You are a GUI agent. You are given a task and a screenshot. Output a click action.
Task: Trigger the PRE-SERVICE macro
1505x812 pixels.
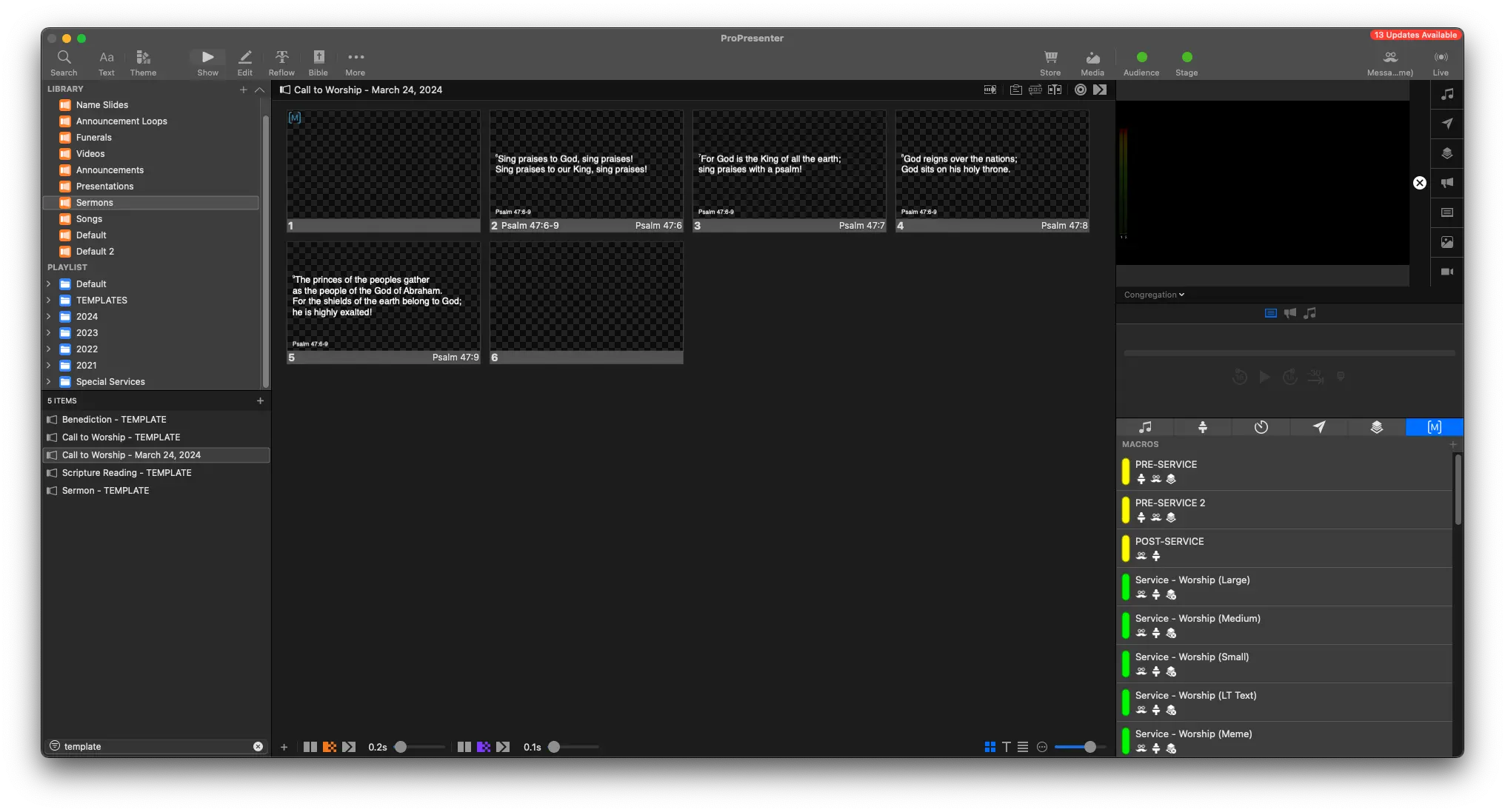1166,465
